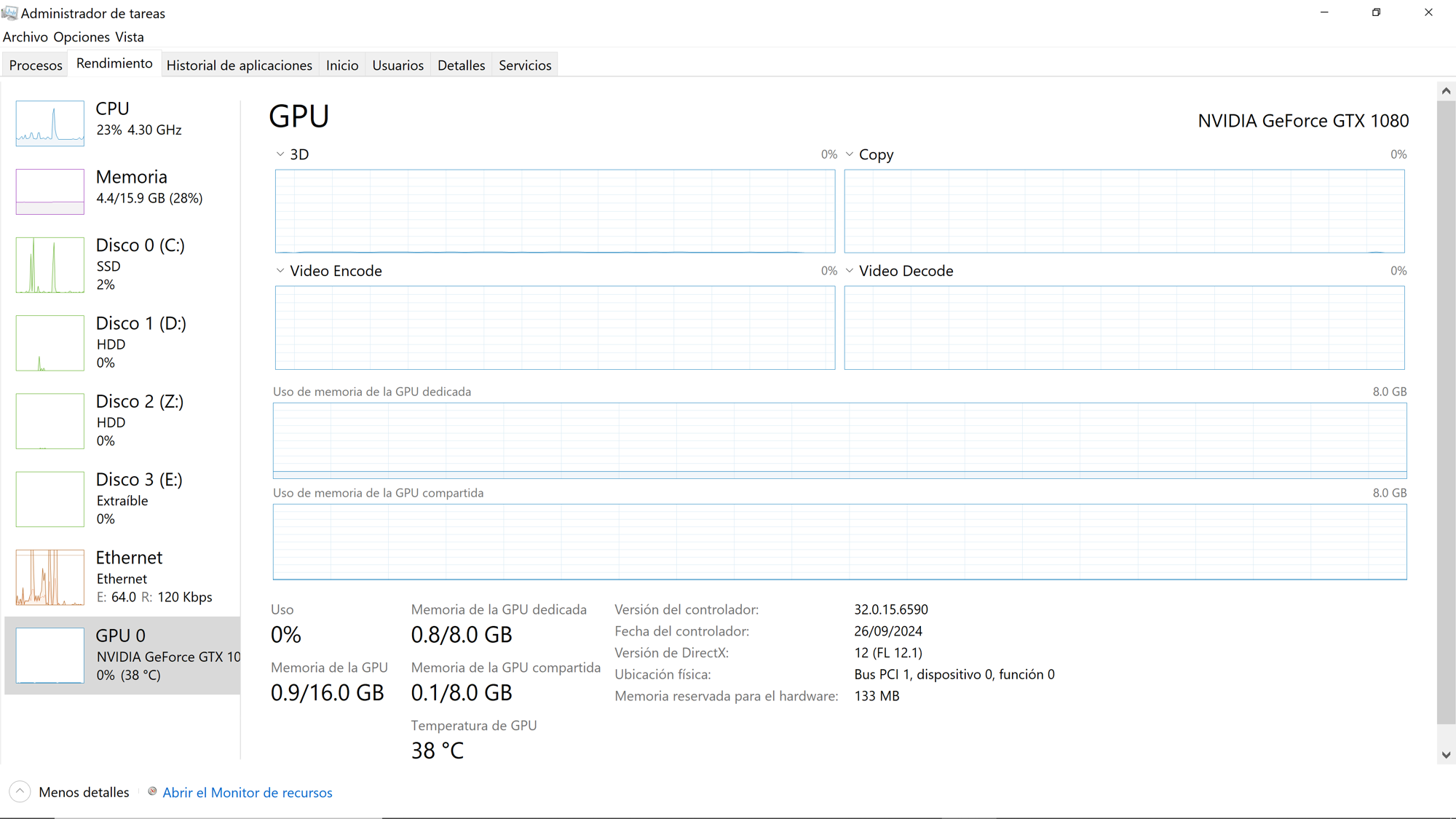Switch to the Servicios tab

[525, 66]
